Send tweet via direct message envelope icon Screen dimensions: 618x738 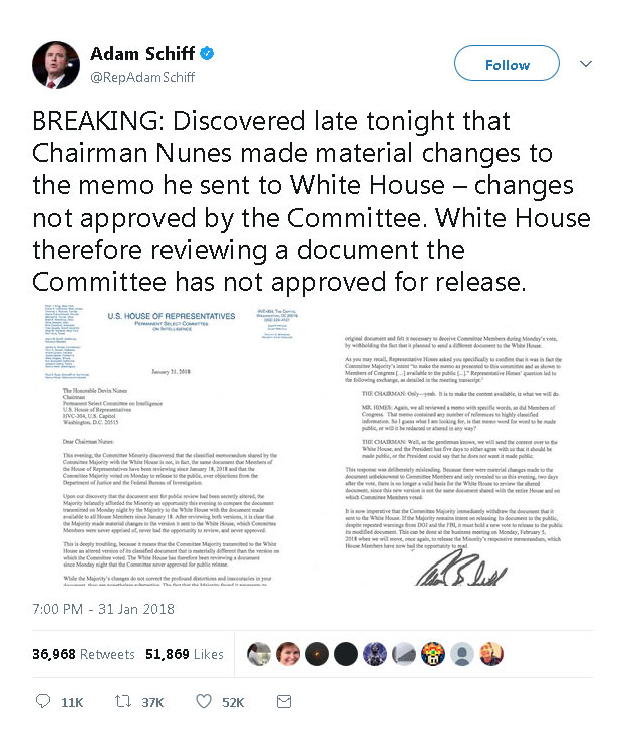tap(283, 702)
